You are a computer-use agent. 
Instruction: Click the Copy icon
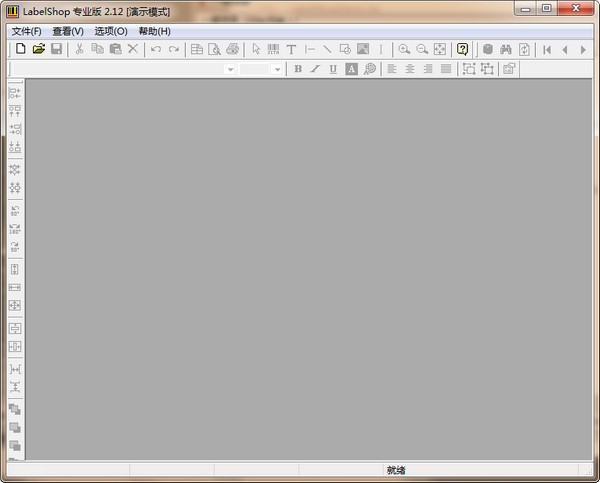pos(98,49)
